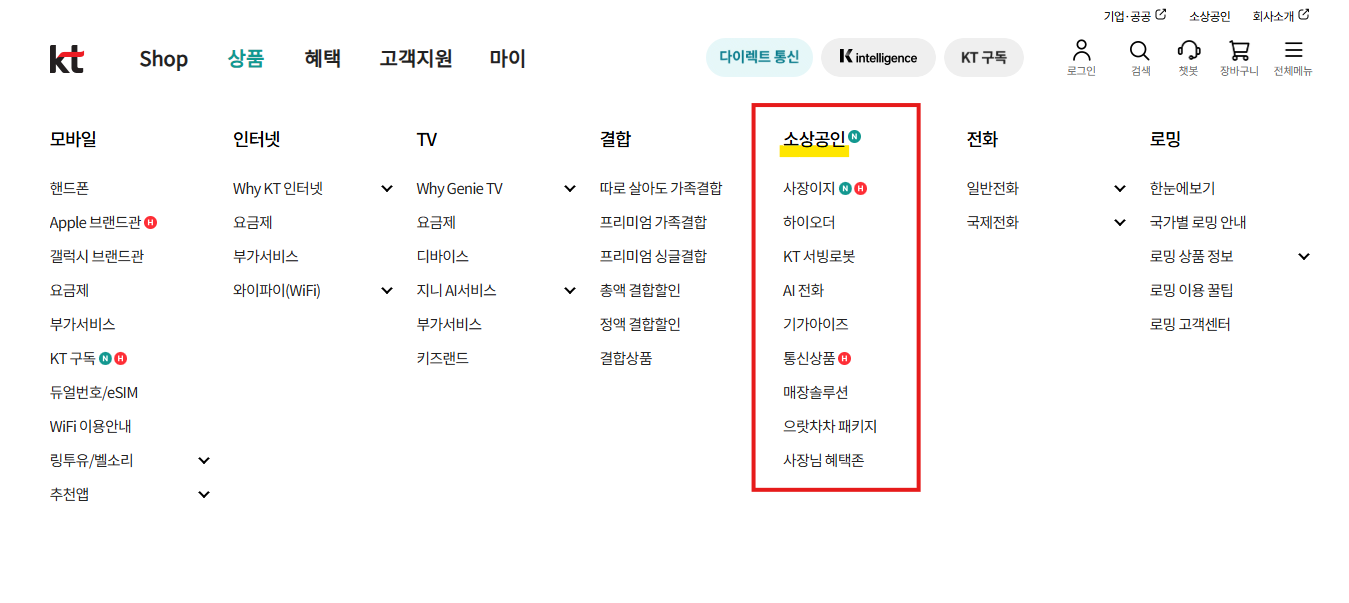
Task: Open 듀얼번호/eSIM link
Action: click(94, 393)
